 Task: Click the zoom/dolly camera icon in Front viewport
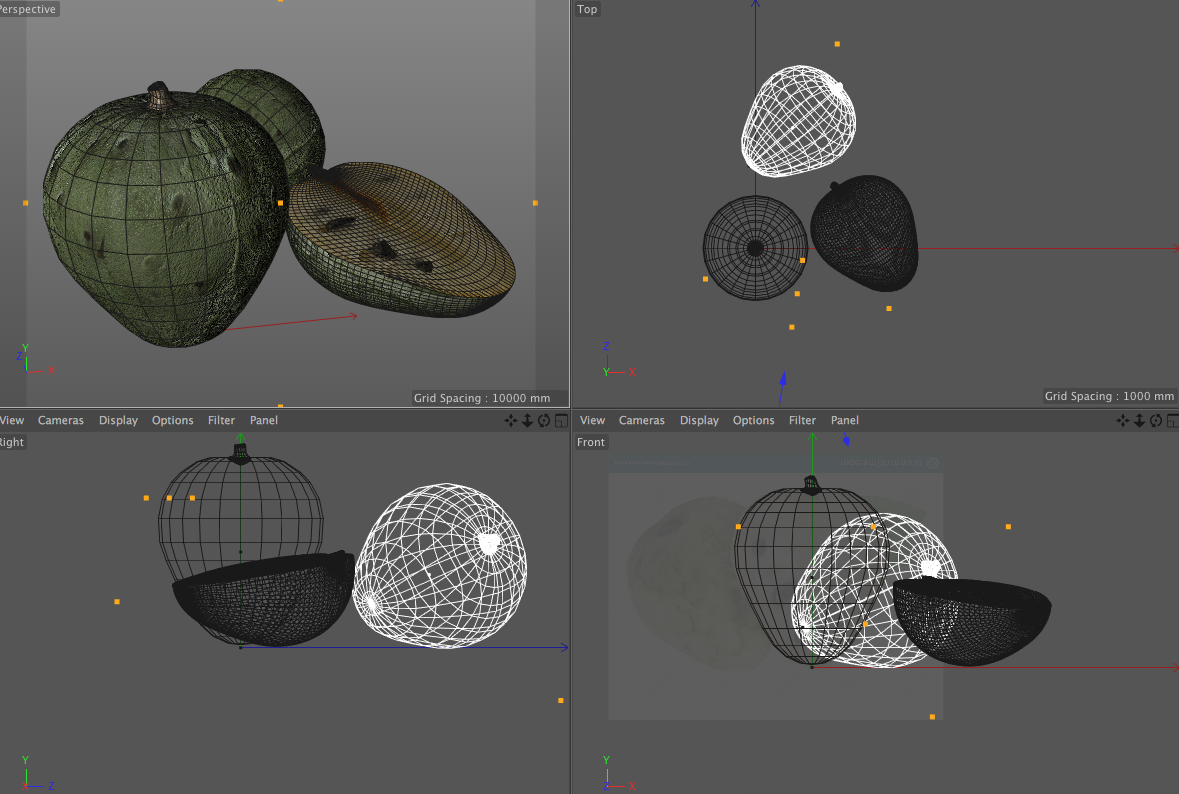(1140, 421)
